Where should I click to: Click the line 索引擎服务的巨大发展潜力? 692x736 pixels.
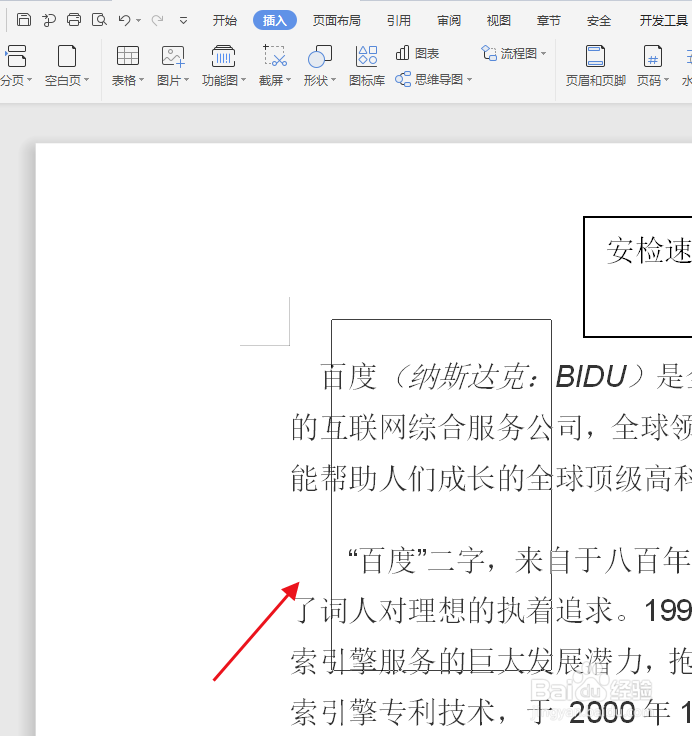pos(466,662)
